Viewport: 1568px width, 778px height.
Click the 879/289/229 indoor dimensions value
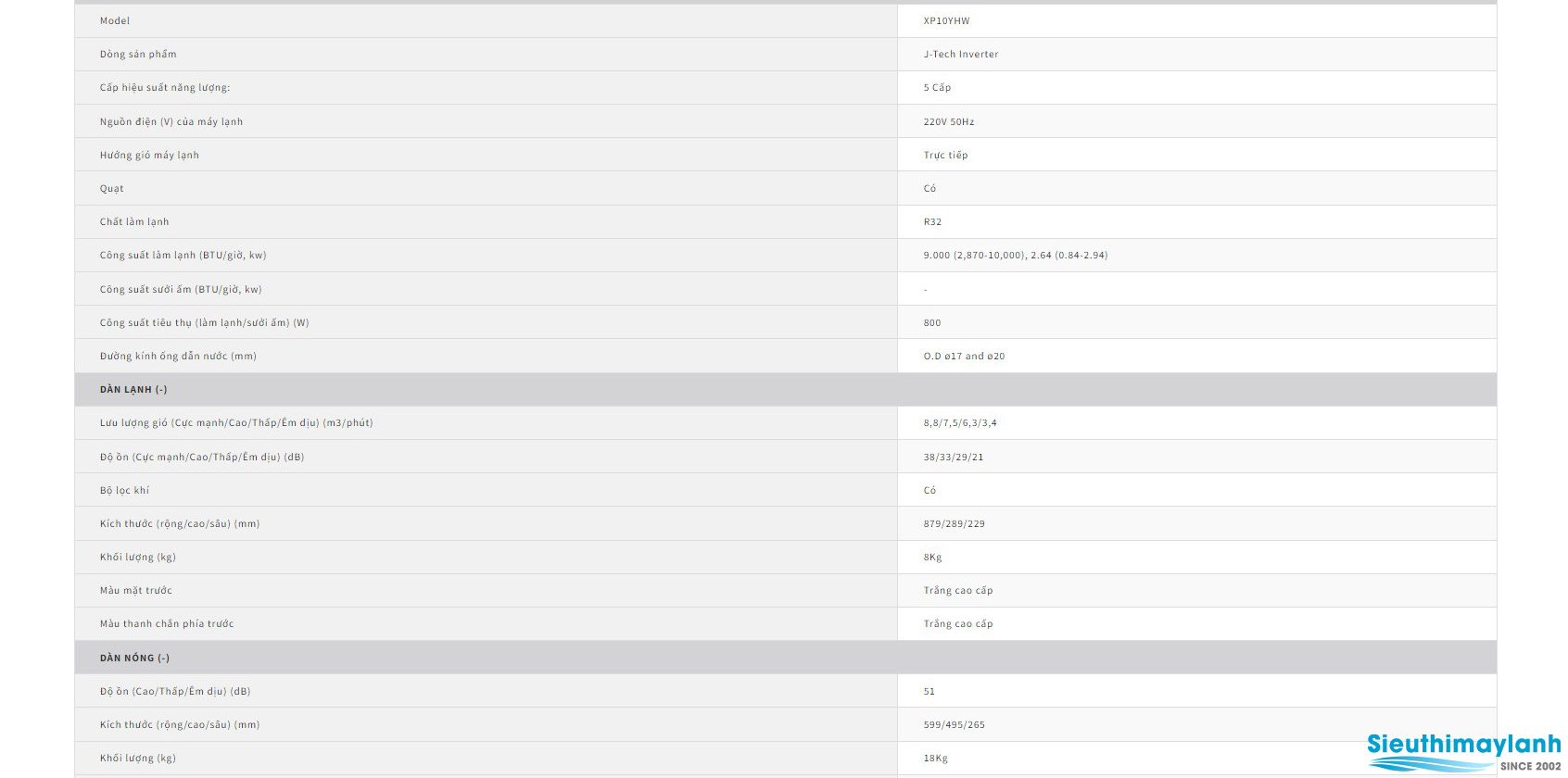[955, 523]
